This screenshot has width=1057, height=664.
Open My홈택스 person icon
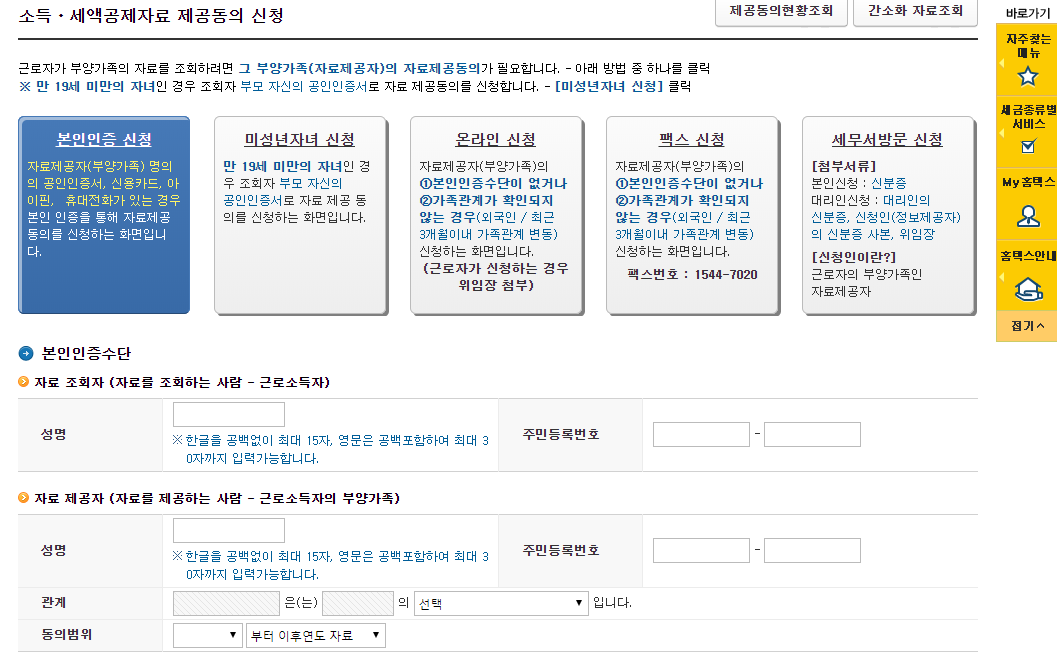1028,216
